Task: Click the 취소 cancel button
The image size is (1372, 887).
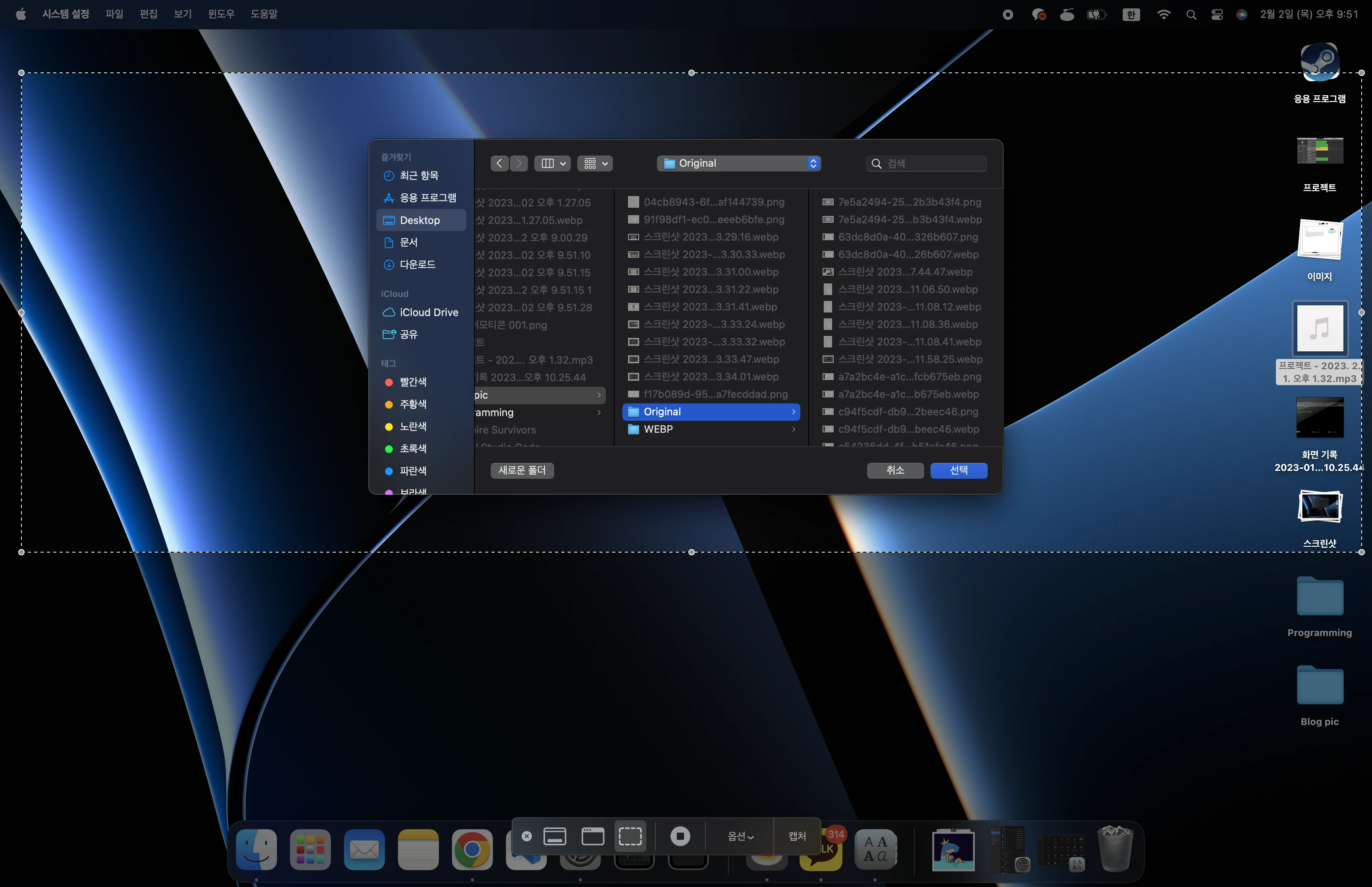Action: [x=895, y=470]
